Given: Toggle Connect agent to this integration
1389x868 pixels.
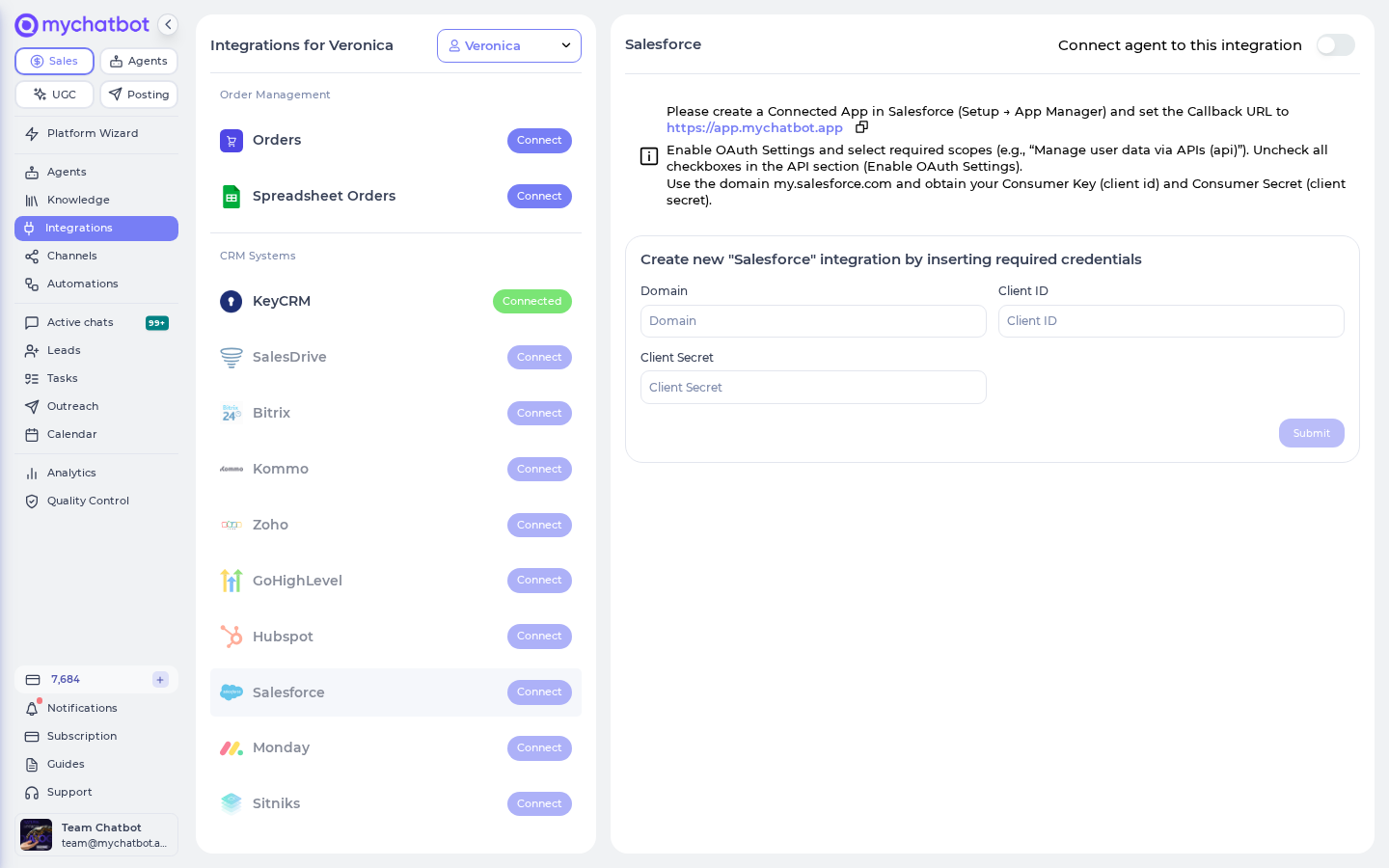Looking at the screenshot, I should point(1336,45).
